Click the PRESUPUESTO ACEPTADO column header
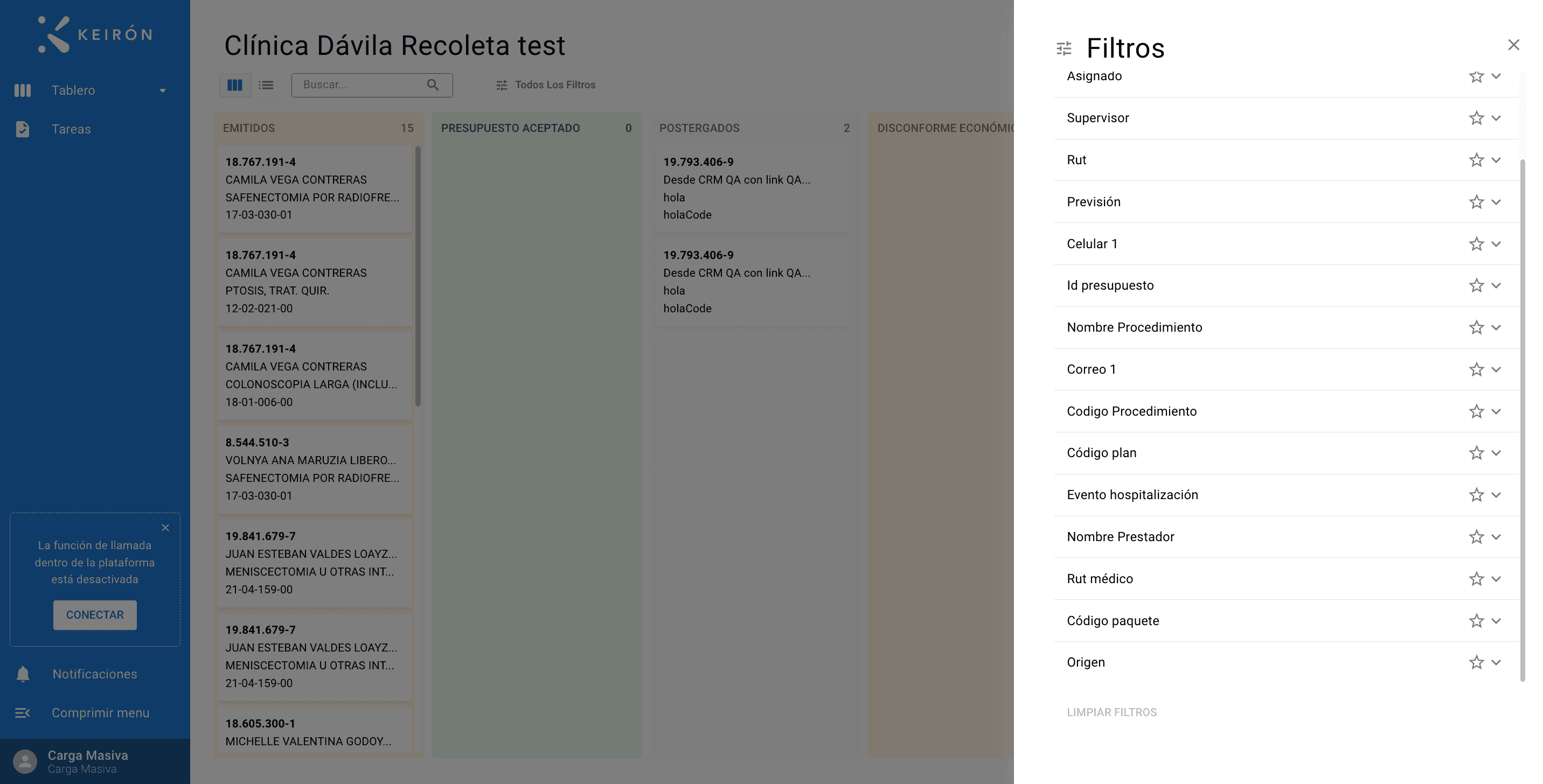 [536, 128]
